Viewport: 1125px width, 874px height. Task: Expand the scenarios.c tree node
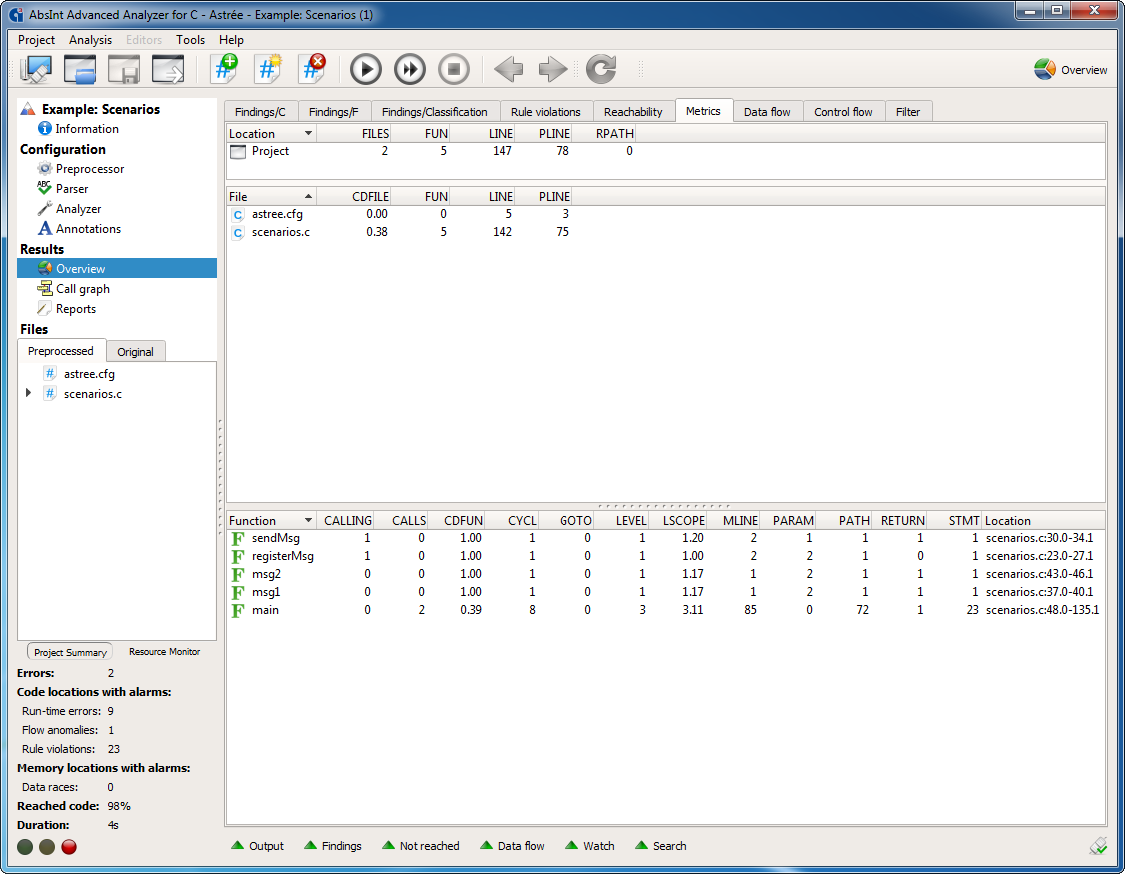[x=28, y=393]
